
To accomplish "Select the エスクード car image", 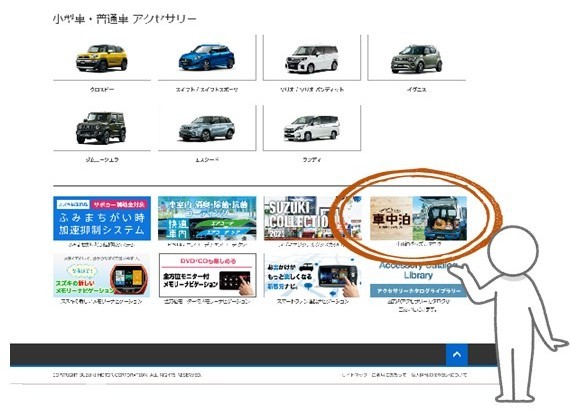I will pyautogui.click(x=207, y=128).
